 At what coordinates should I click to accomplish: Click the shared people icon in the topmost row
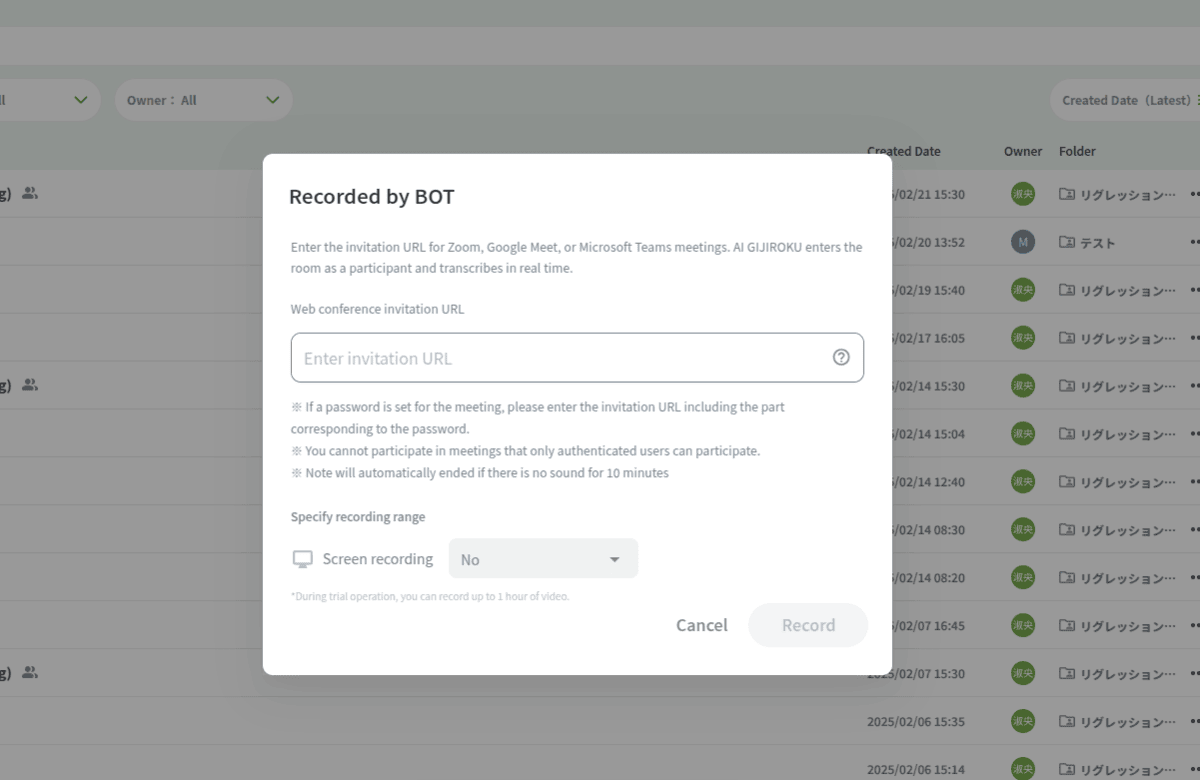30,193
